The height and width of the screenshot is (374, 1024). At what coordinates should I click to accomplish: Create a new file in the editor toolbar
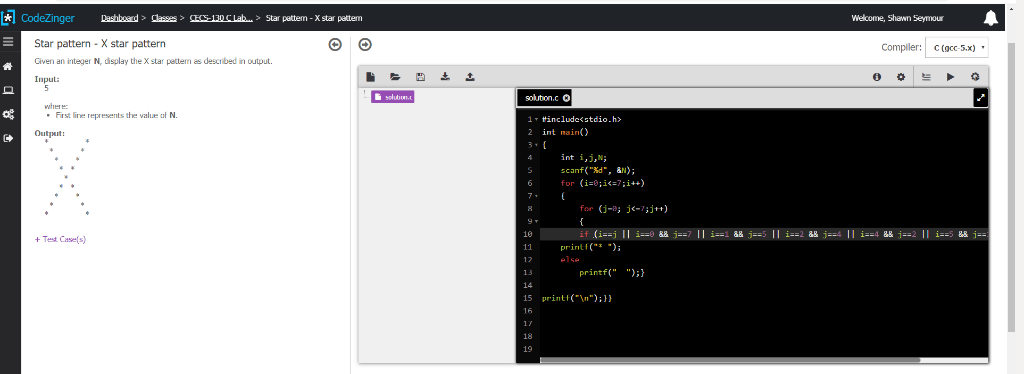[x=370, y=76]
